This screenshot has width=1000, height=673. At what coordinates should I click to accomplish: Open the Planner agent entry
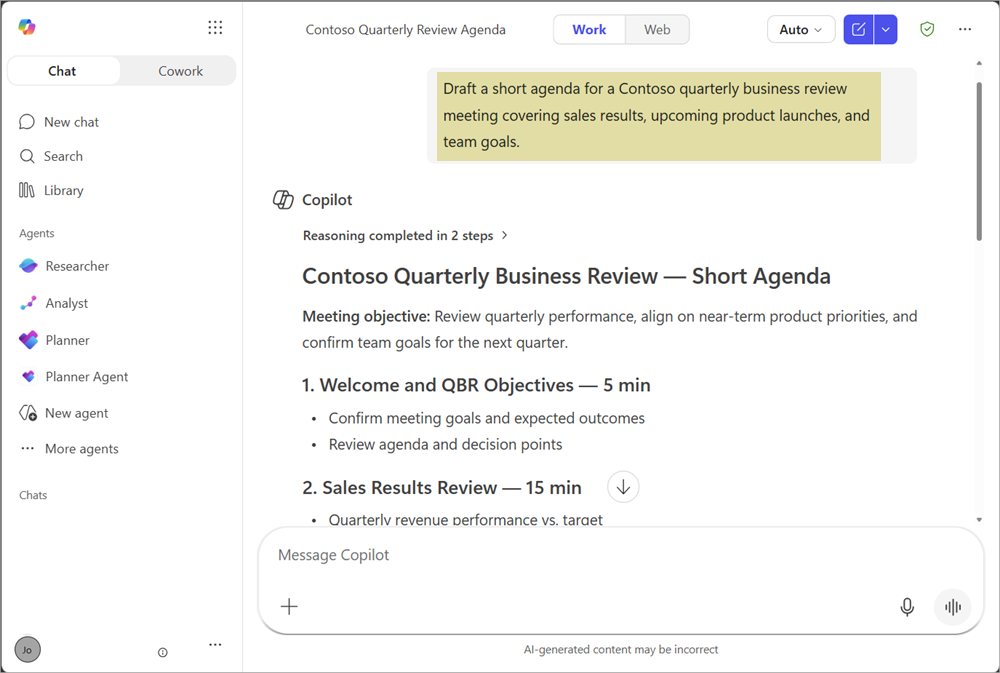click(x=55, y=340)
